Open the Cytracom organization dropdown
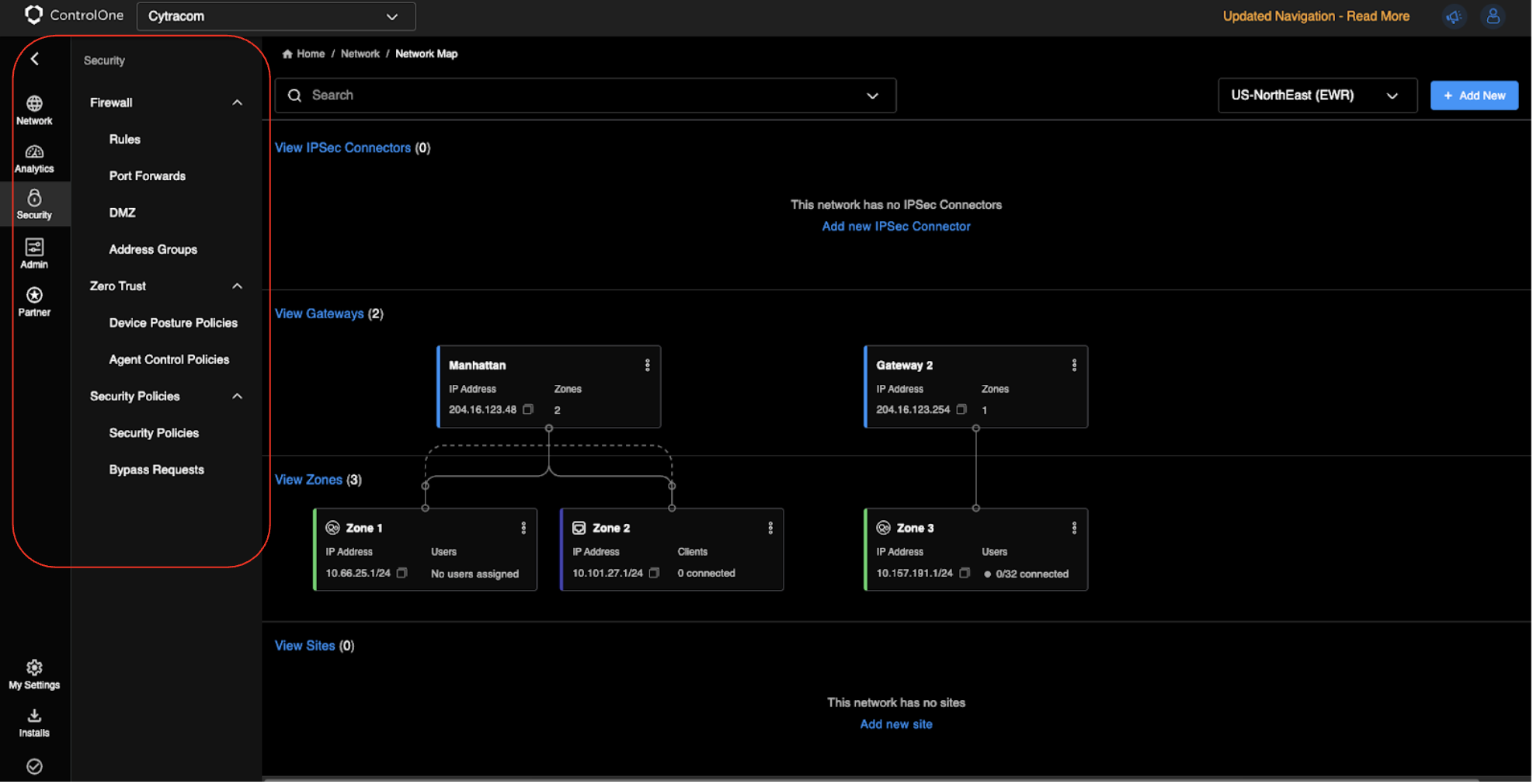The width and height of the screenshot is (1533, 784). point(276,16)
